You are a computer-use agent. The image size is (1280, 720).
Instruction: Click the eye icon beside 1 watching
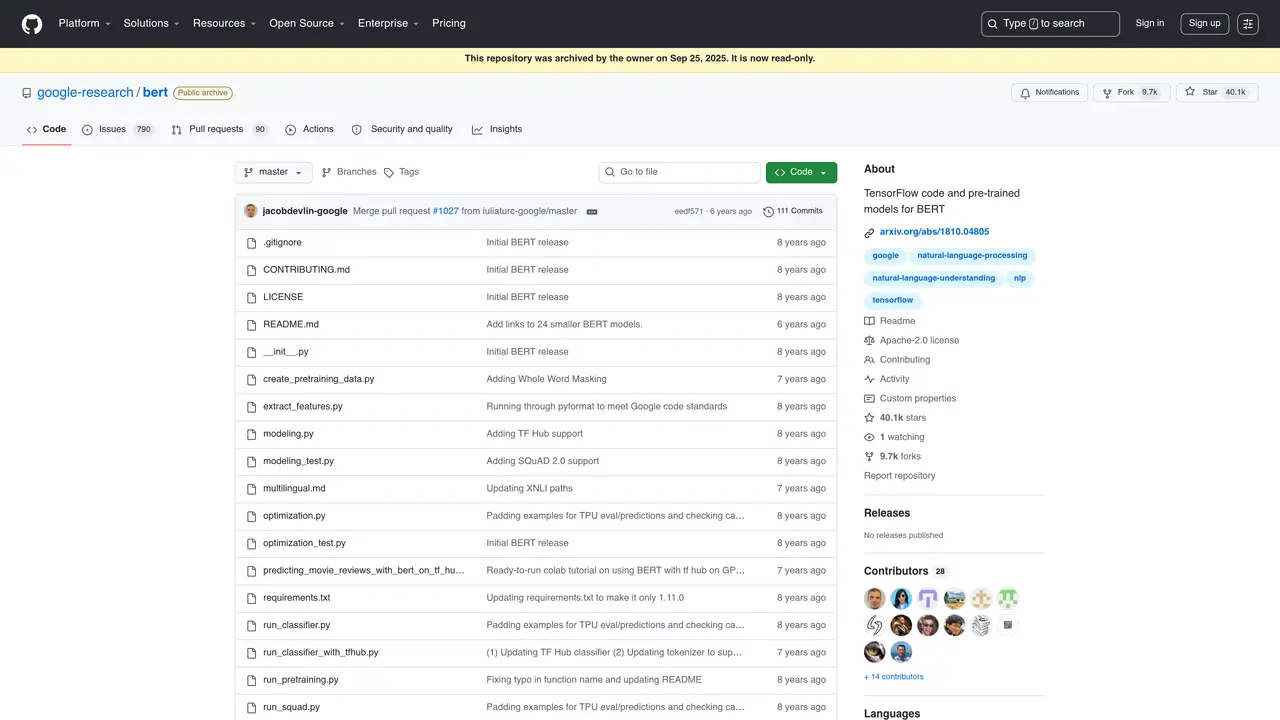pyautogui.click(x=870, y=438)
